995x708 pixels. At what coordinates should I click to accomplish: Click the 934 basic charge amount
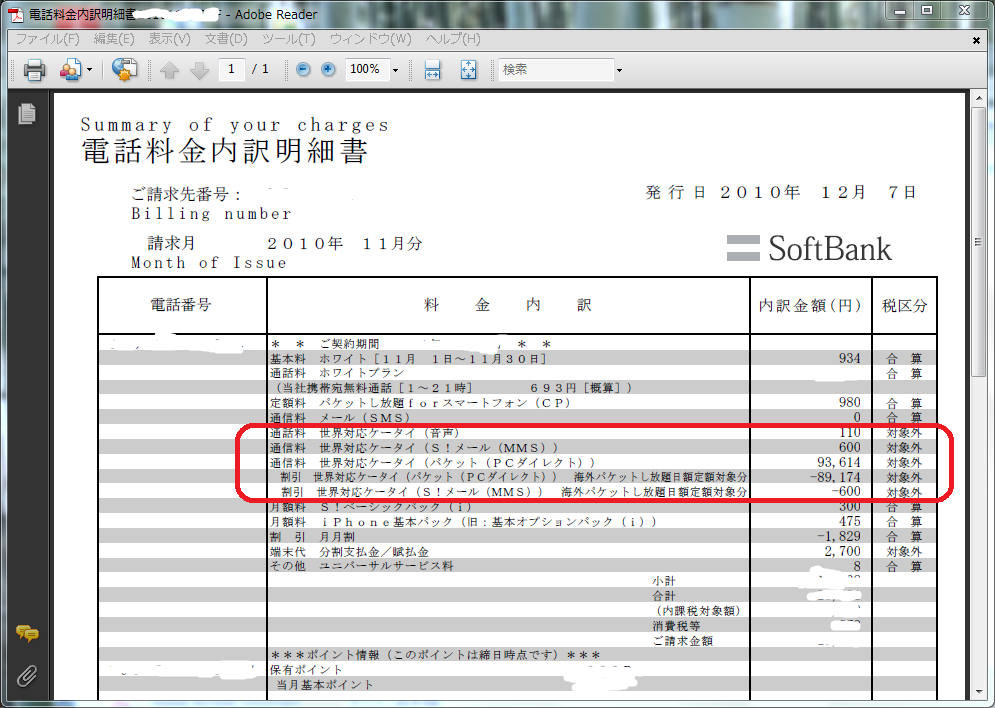click(x=849, y=358)
